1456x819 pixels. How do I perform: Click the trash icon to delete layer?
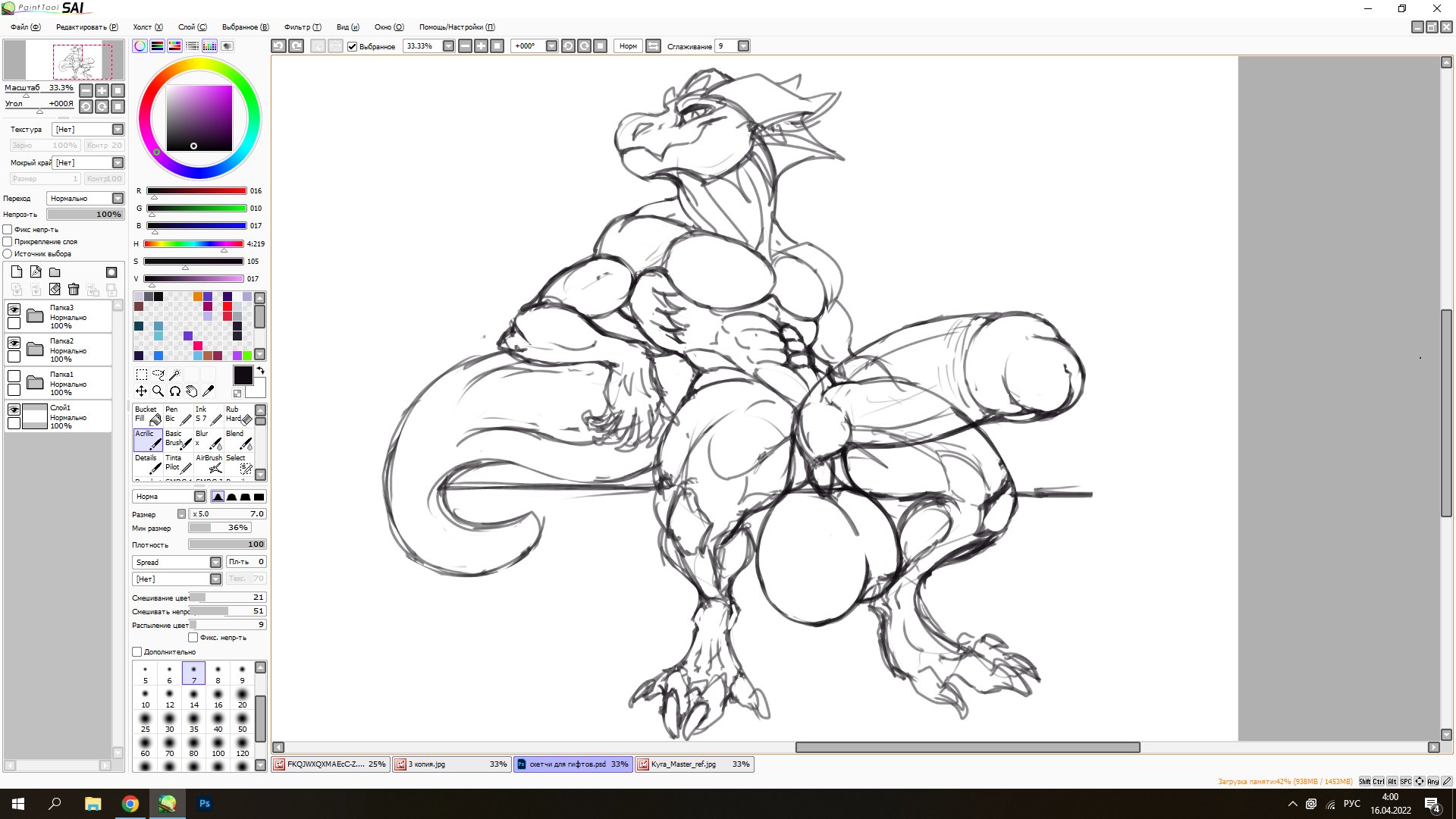(74, 289)
